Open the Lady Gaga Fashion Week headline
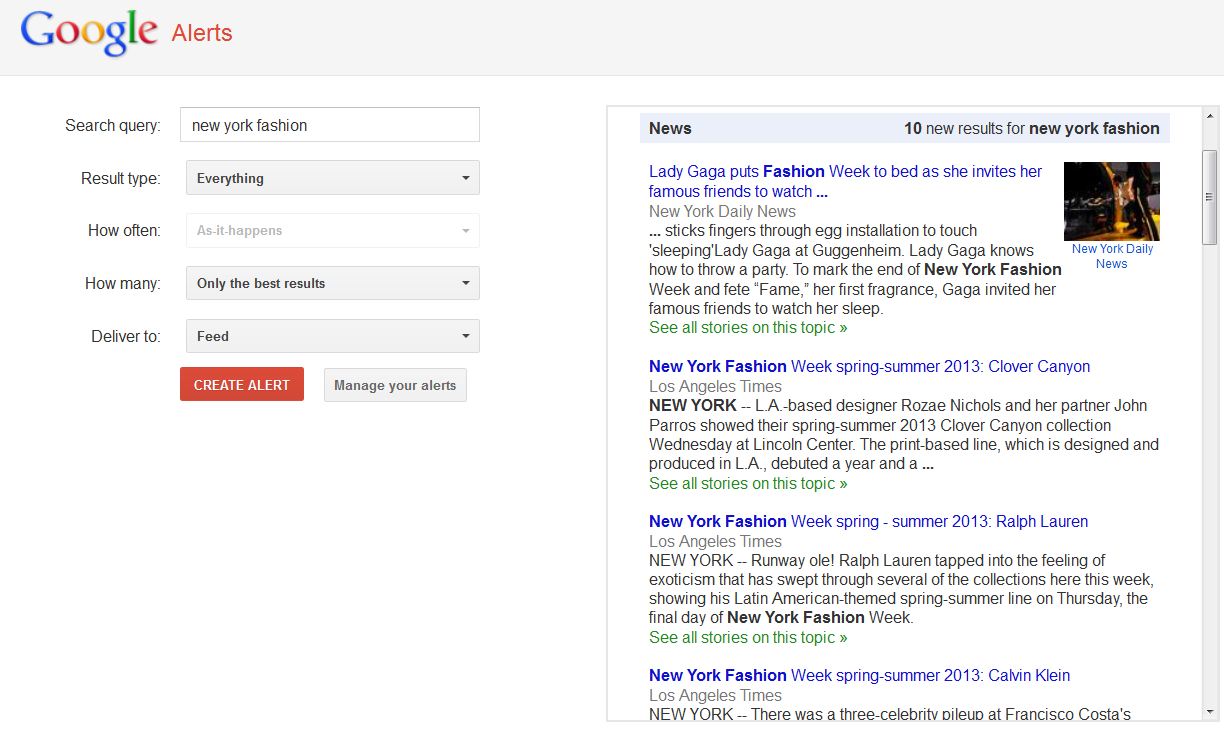This screenshot has width=1224, height=729. [845, 181]
